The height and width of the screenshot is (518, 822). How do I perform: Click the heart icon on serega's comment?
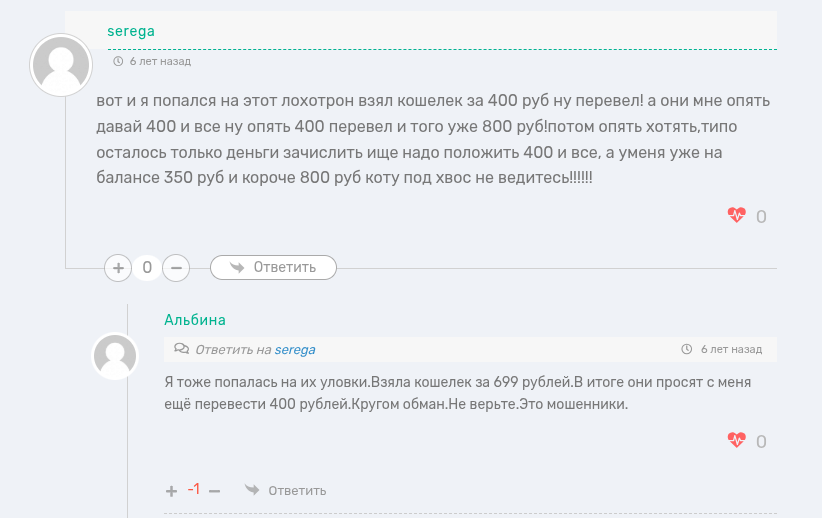point(736,215)
